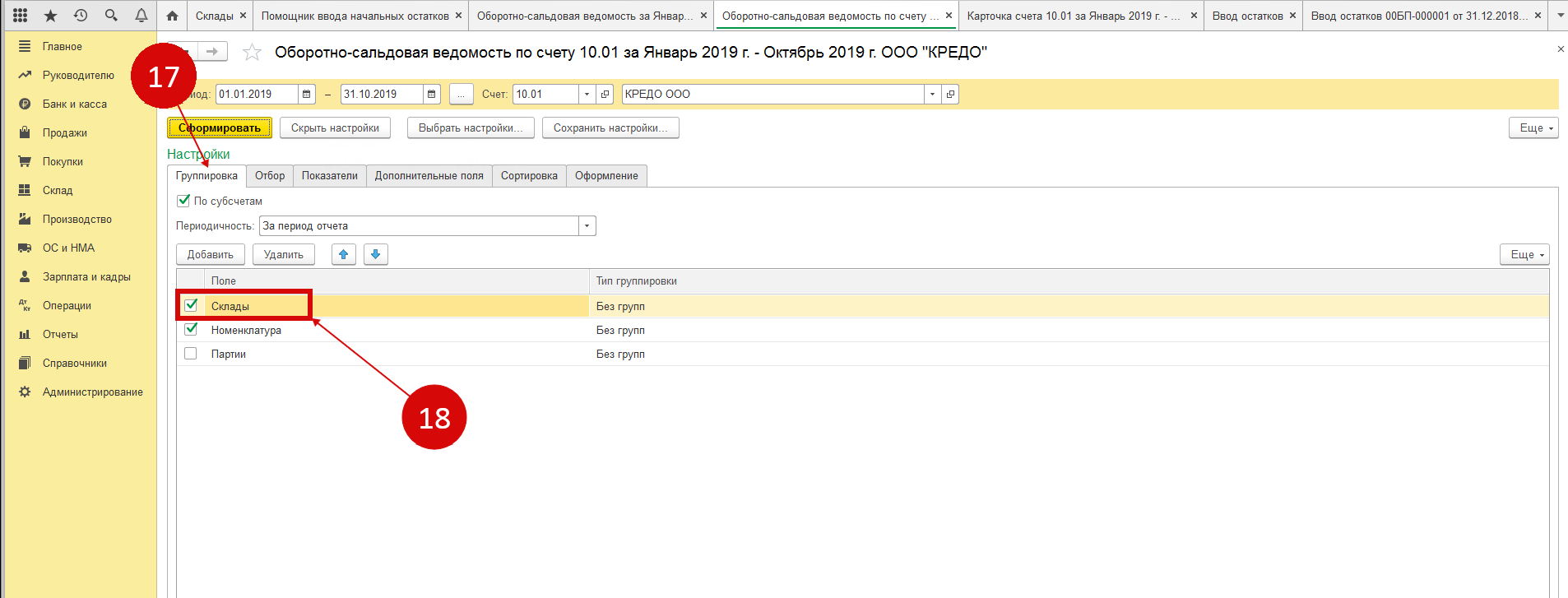Uncheck the Номенклатура grouping checkbox
Image resolution: width=1568 pixels, height=598 pixels.
point(191,329)
